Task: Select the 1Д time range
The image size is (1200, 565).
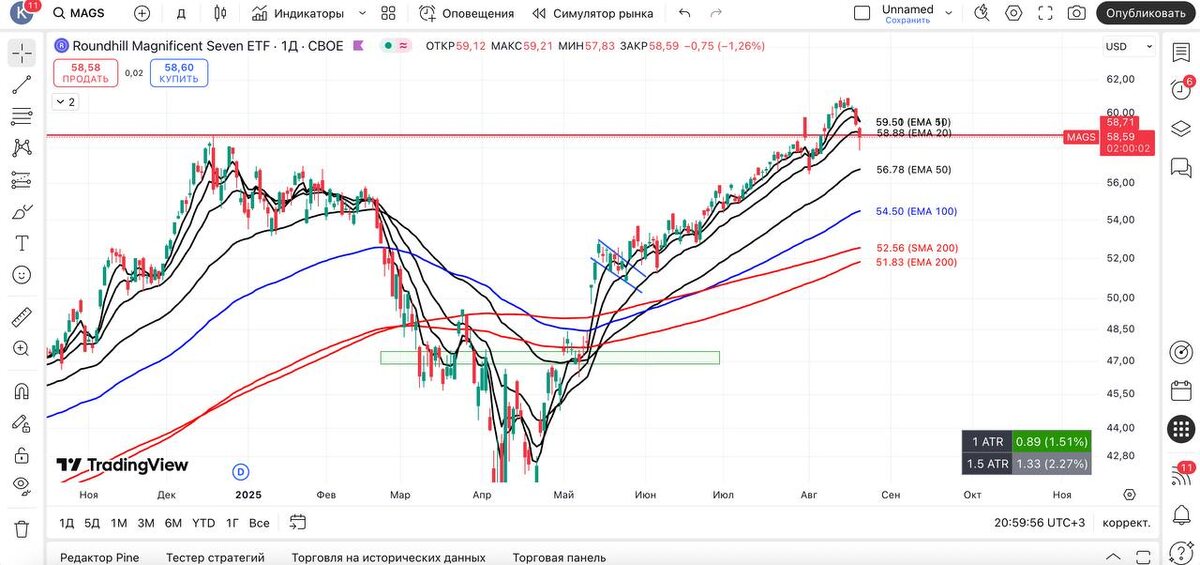Action: pyautogui.click(x=67, y=522)
